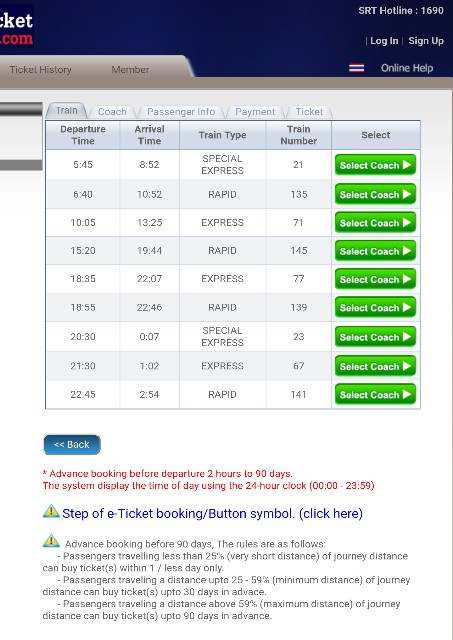The image size is (453, 640).
Task: Select Coach for train number 135
Action: (375, 194)
